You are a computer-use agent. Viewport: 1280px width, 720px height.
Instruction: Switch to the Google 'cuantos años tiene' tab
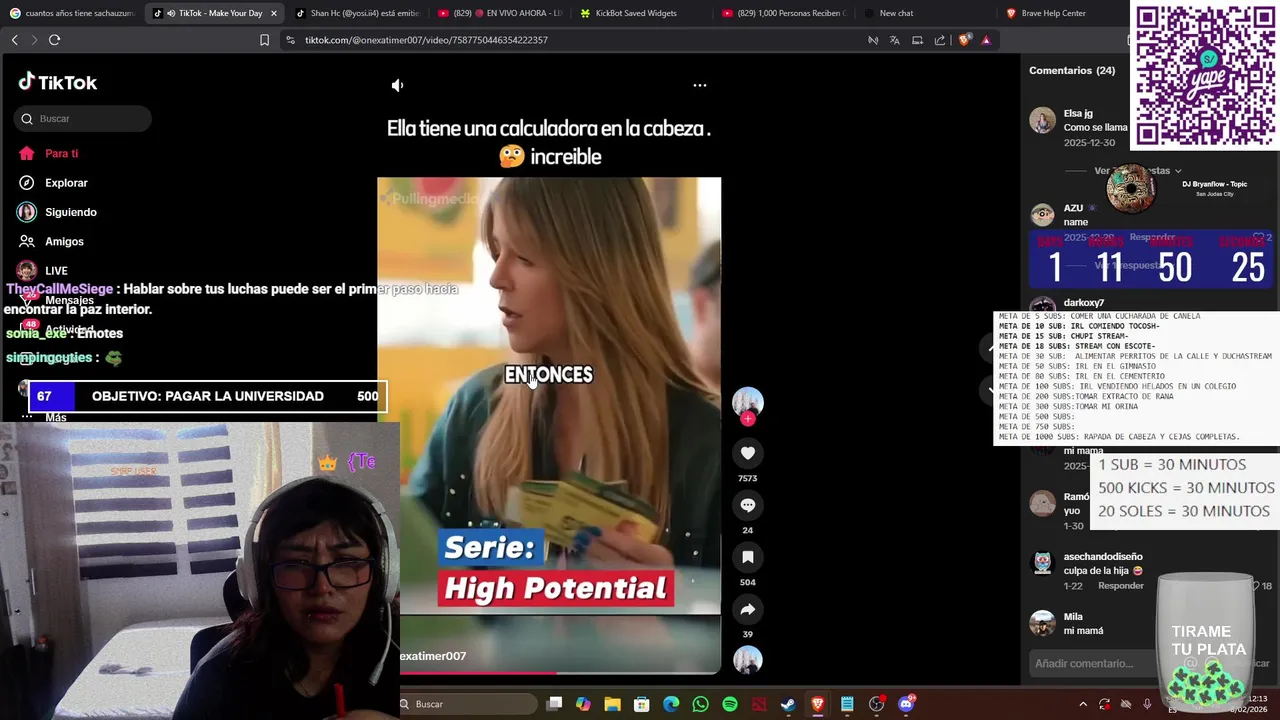[x=72, y=13]
